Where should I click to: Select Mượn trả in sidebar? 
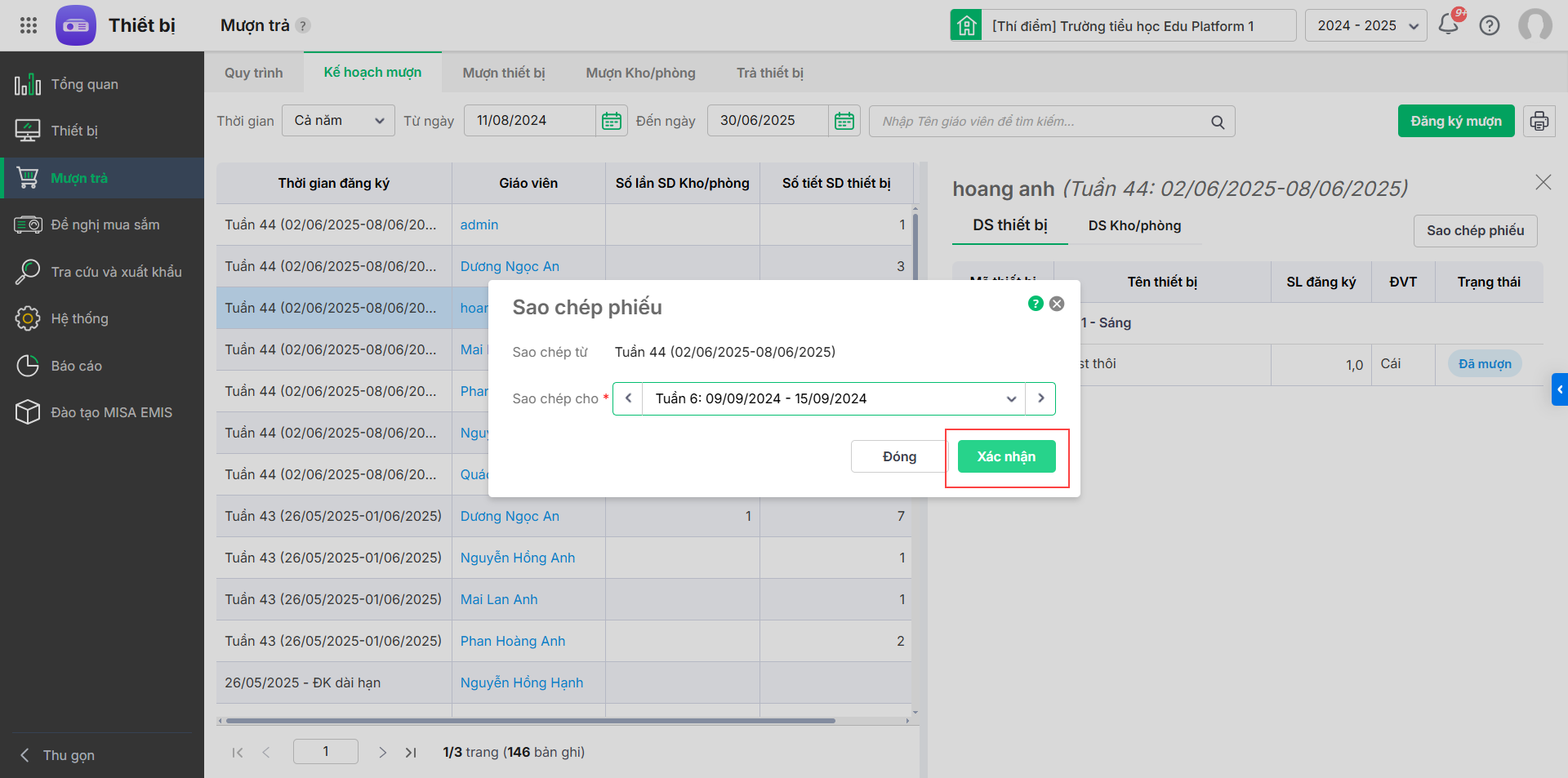(x=102, y=178)
